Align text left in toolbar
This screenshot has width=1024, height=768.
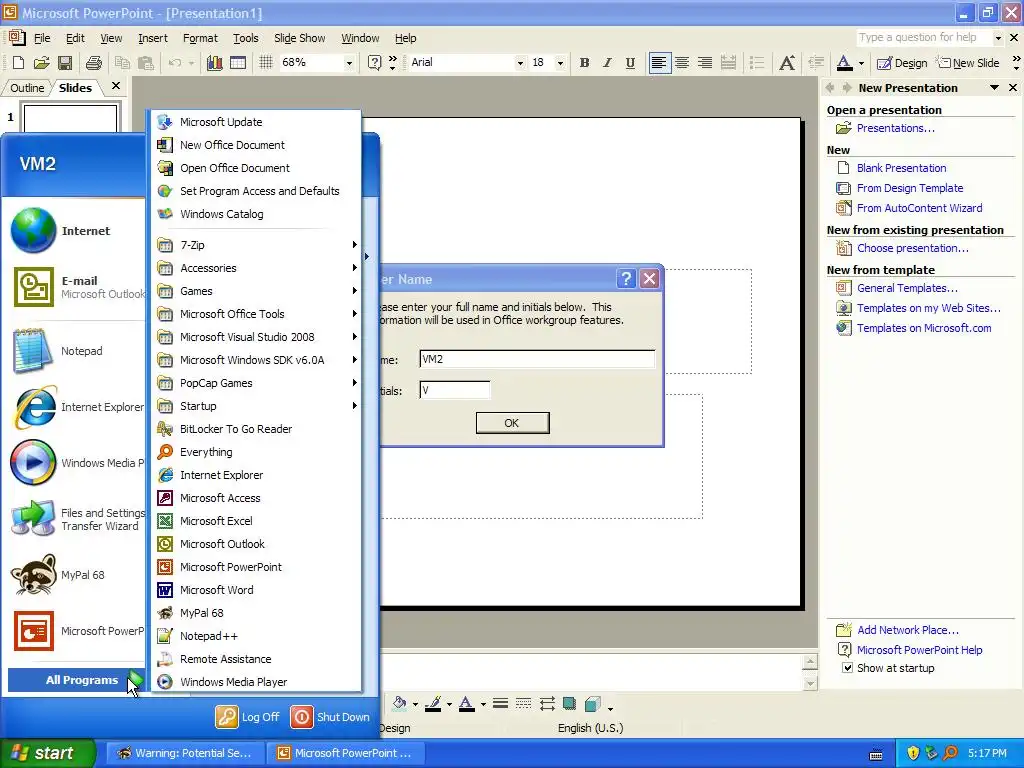coord(660,63)
